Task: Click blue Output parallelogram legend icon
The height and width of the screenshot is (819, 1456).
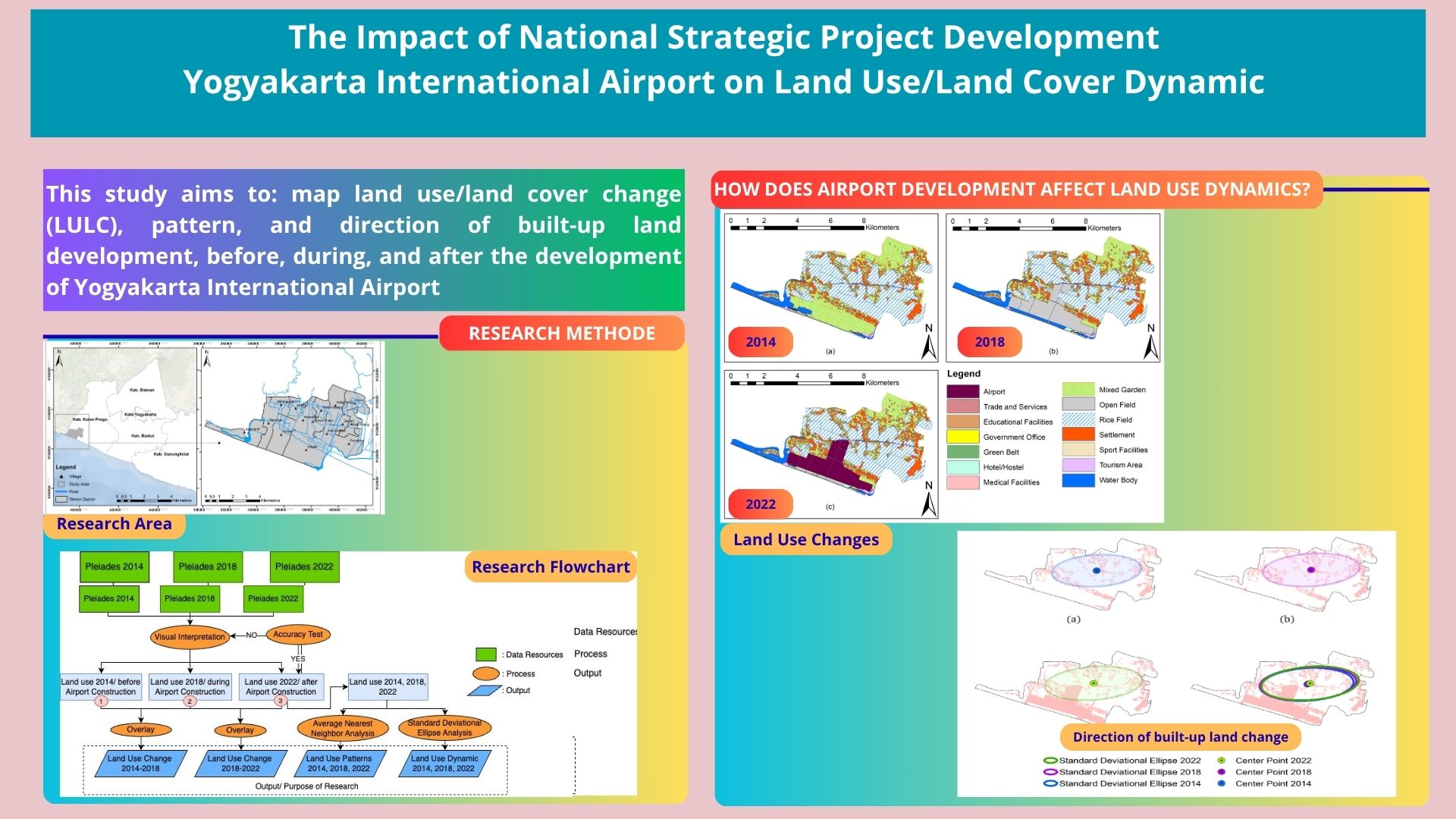Action: 485,691
